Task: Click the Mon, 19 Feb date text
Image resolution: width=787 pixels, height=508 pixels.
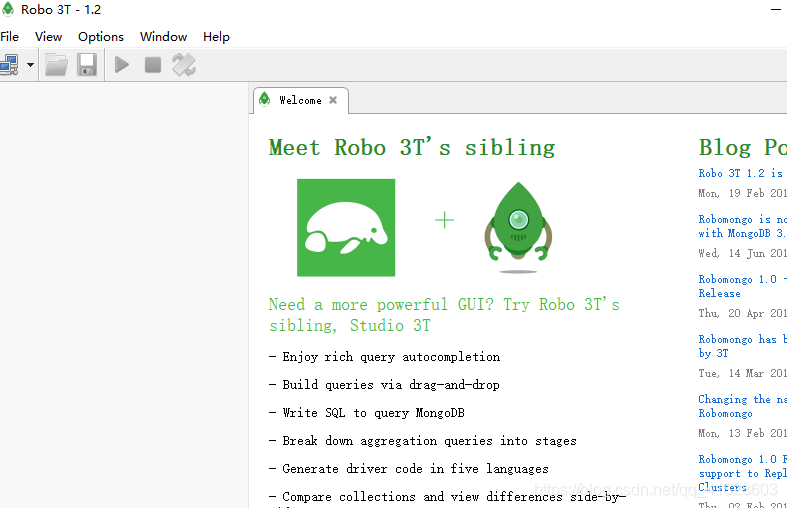Action: pyautogui.click(x=742, y=193)
